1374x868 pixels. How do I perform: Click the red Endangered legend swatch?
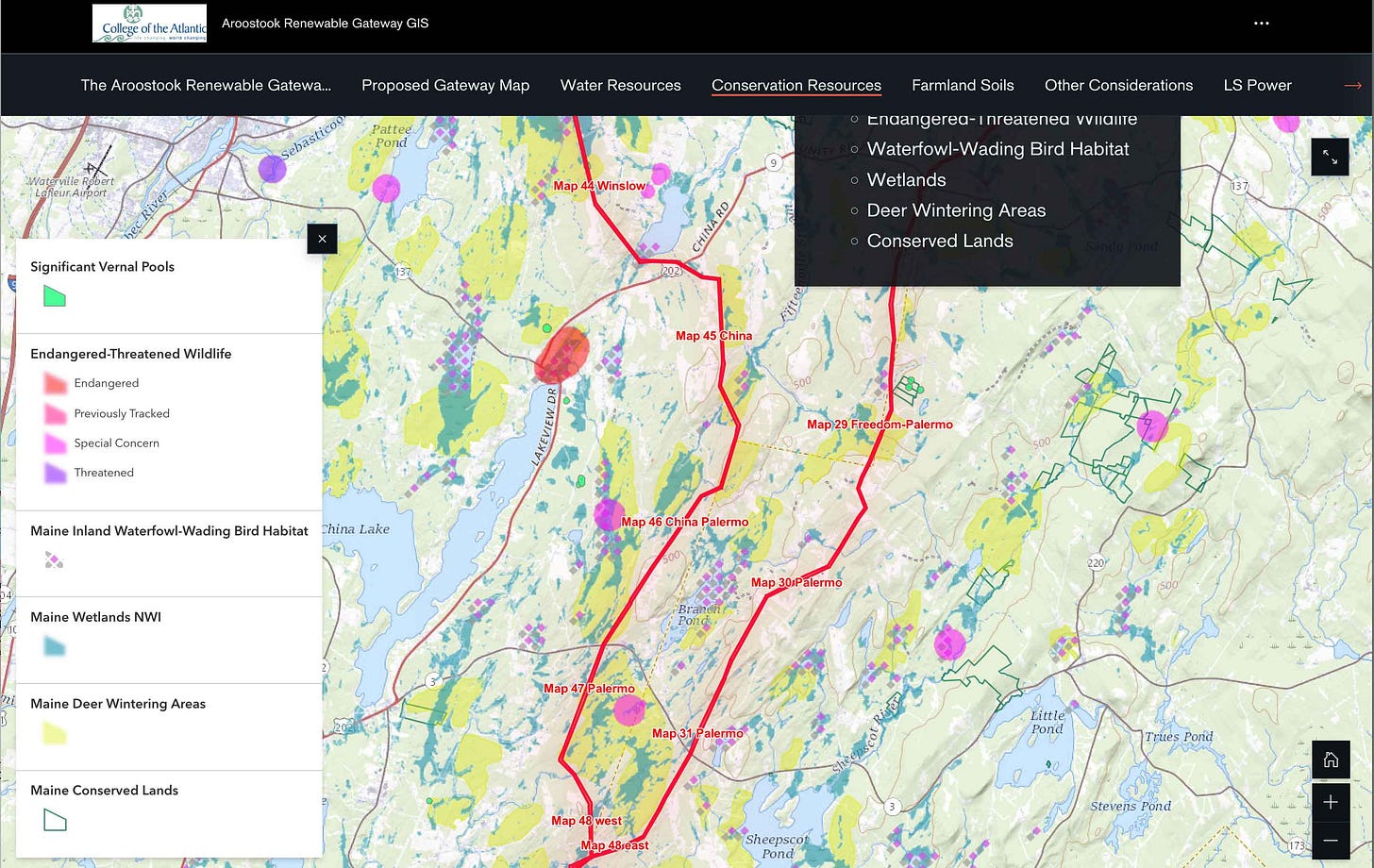coord(55,383)
